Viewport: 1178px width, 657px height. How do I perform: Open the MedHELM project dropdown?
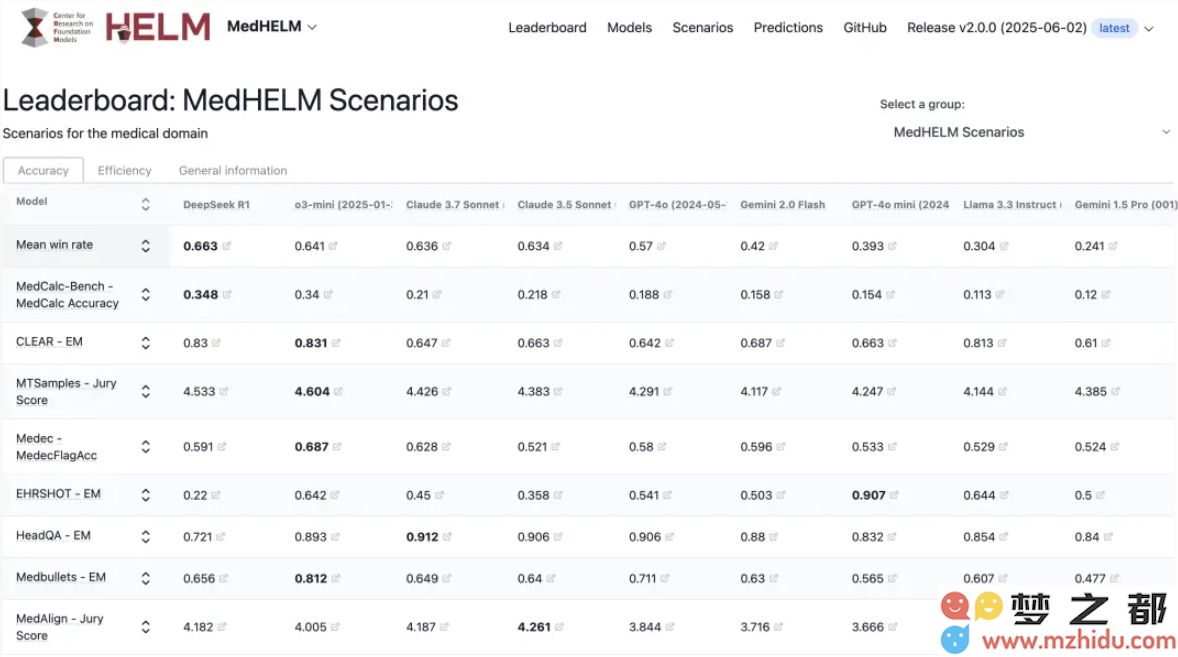click(x=272, y=26)
